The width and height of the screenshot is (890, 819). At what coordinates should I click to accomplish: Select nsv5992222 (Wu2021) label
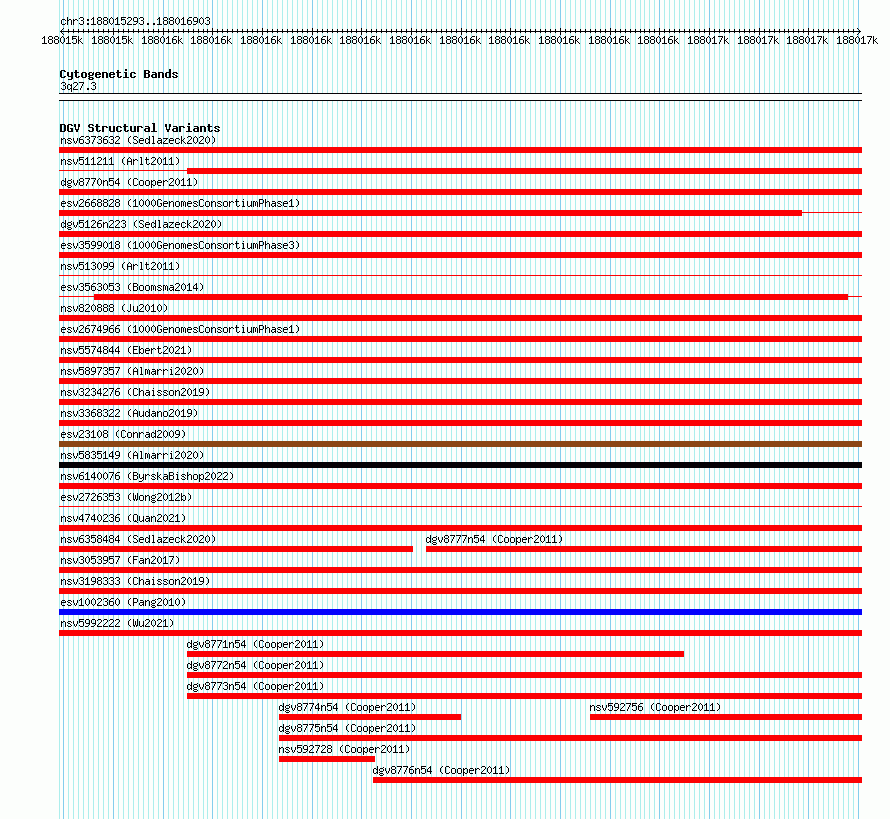click(x=117, y=623)
